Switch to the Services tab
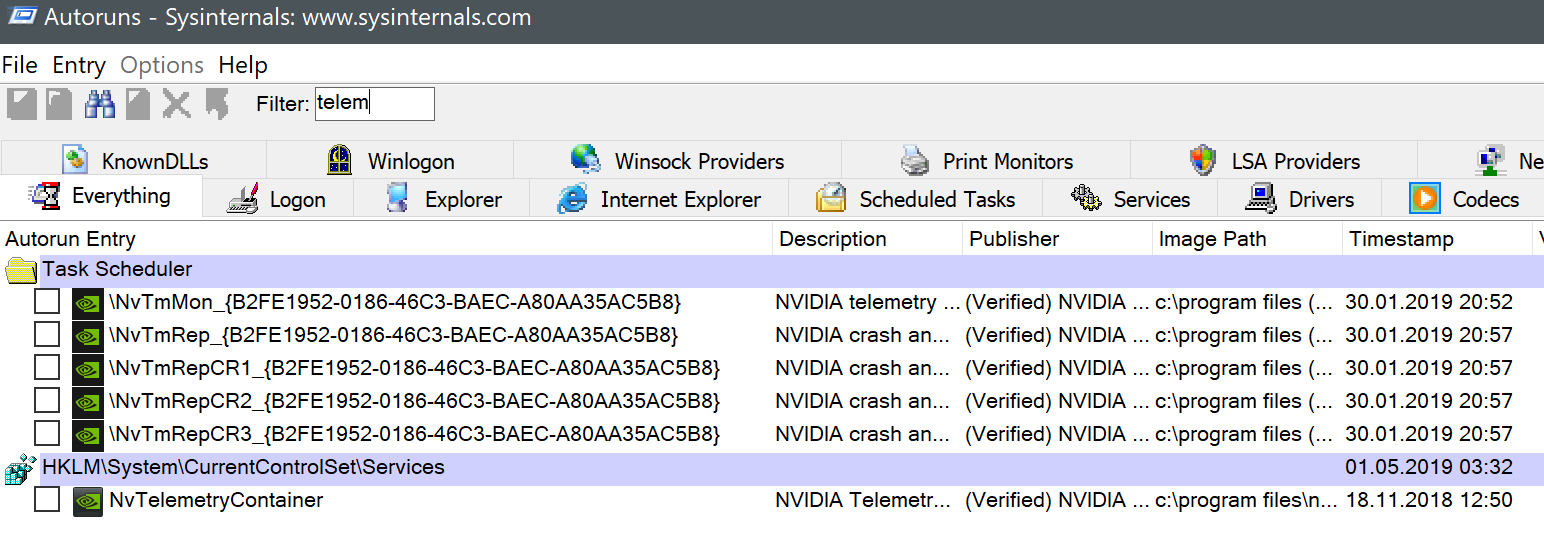 pos(1130,199)
